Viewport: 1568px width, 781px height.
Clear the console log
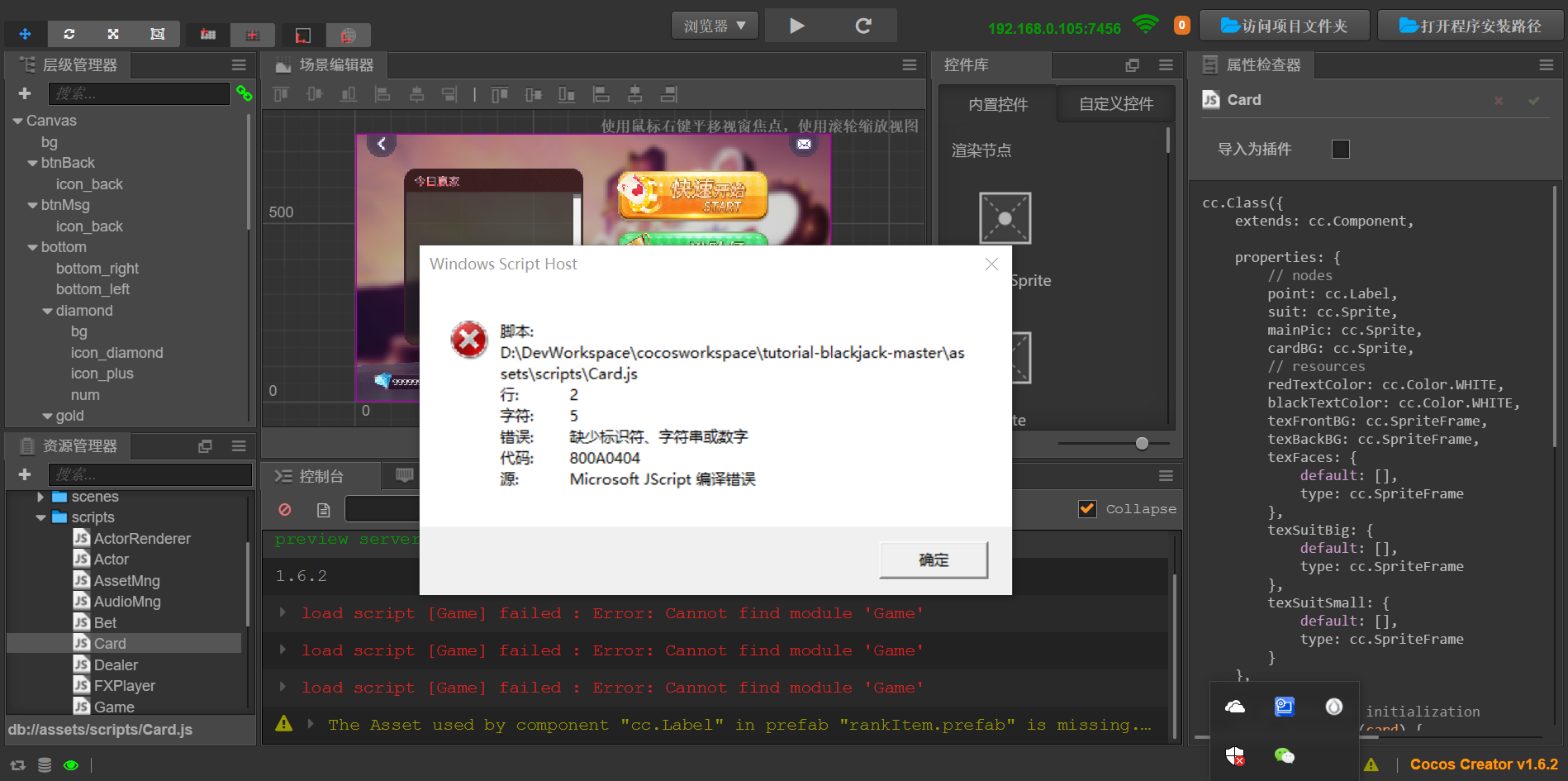(285, 510)
